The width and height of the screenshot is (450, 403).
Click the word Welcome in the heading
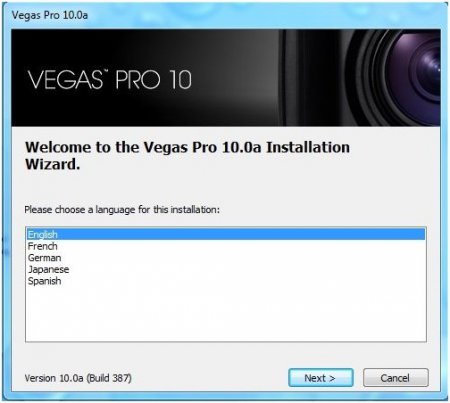point(58,147)
